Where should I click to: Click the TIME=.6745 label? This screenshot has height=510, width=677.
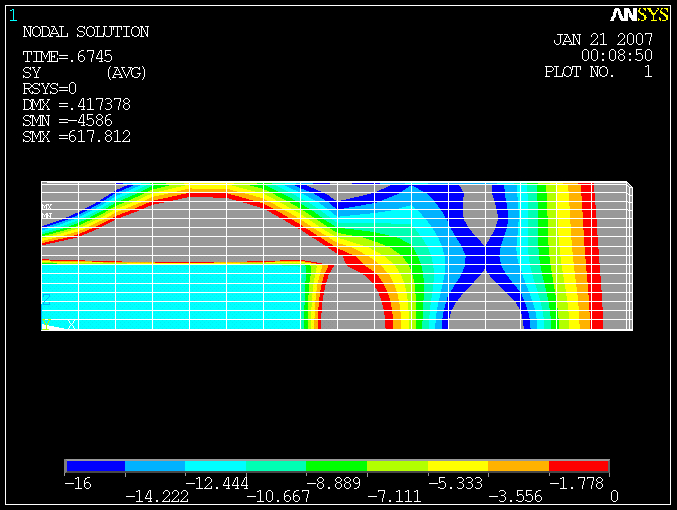click(x=67, y=57)
